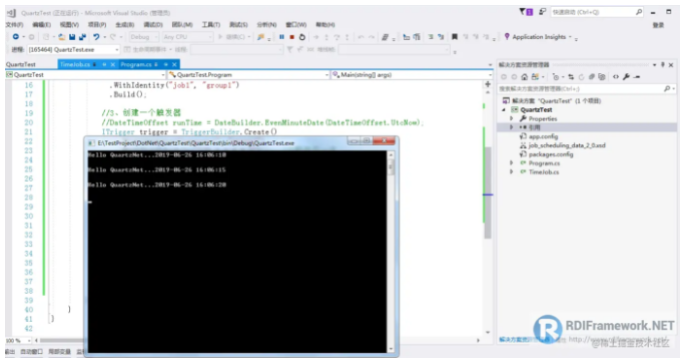688x360 pixels.
Task: Click the Properties wrench icon in Solution Explorer toolbar
Action: [x=626, y=77]
